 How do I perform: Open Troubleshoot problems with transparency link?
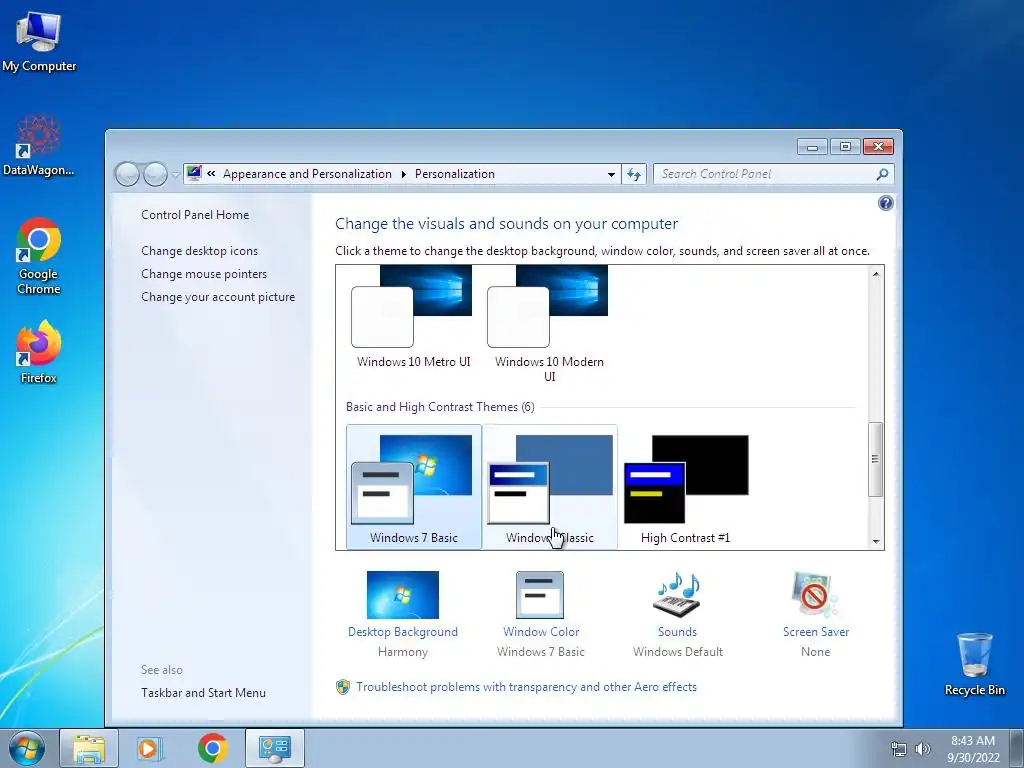click(526, 687)
